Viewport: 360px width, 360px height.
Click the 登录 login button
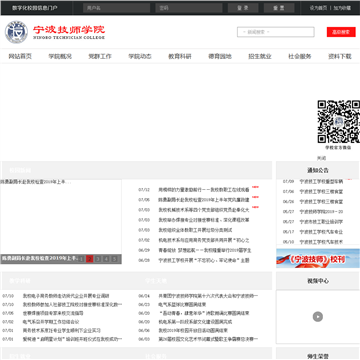pyautogui.click(x=243, y=8)
